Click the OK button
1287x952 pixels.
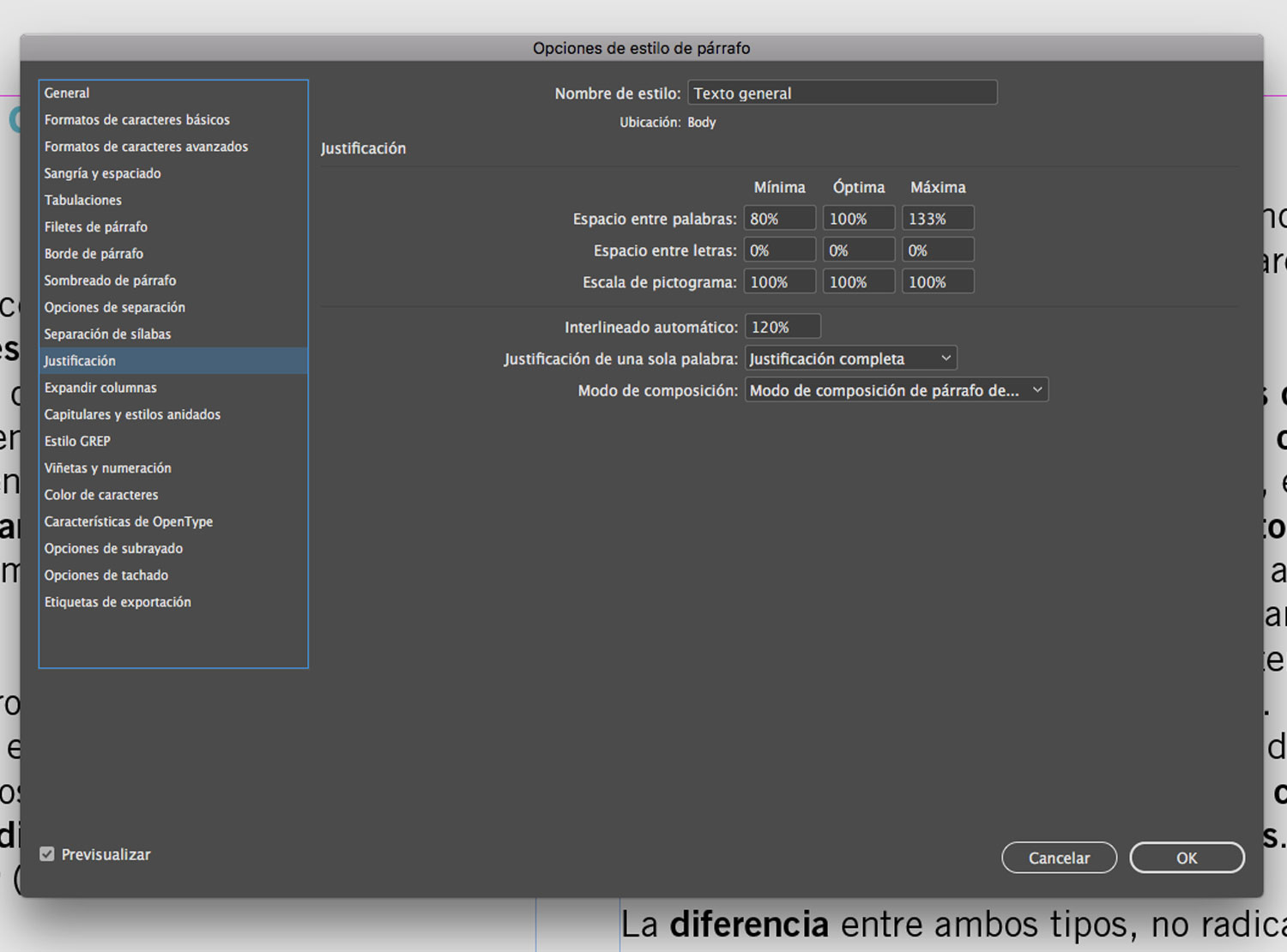click(1187, 858)
